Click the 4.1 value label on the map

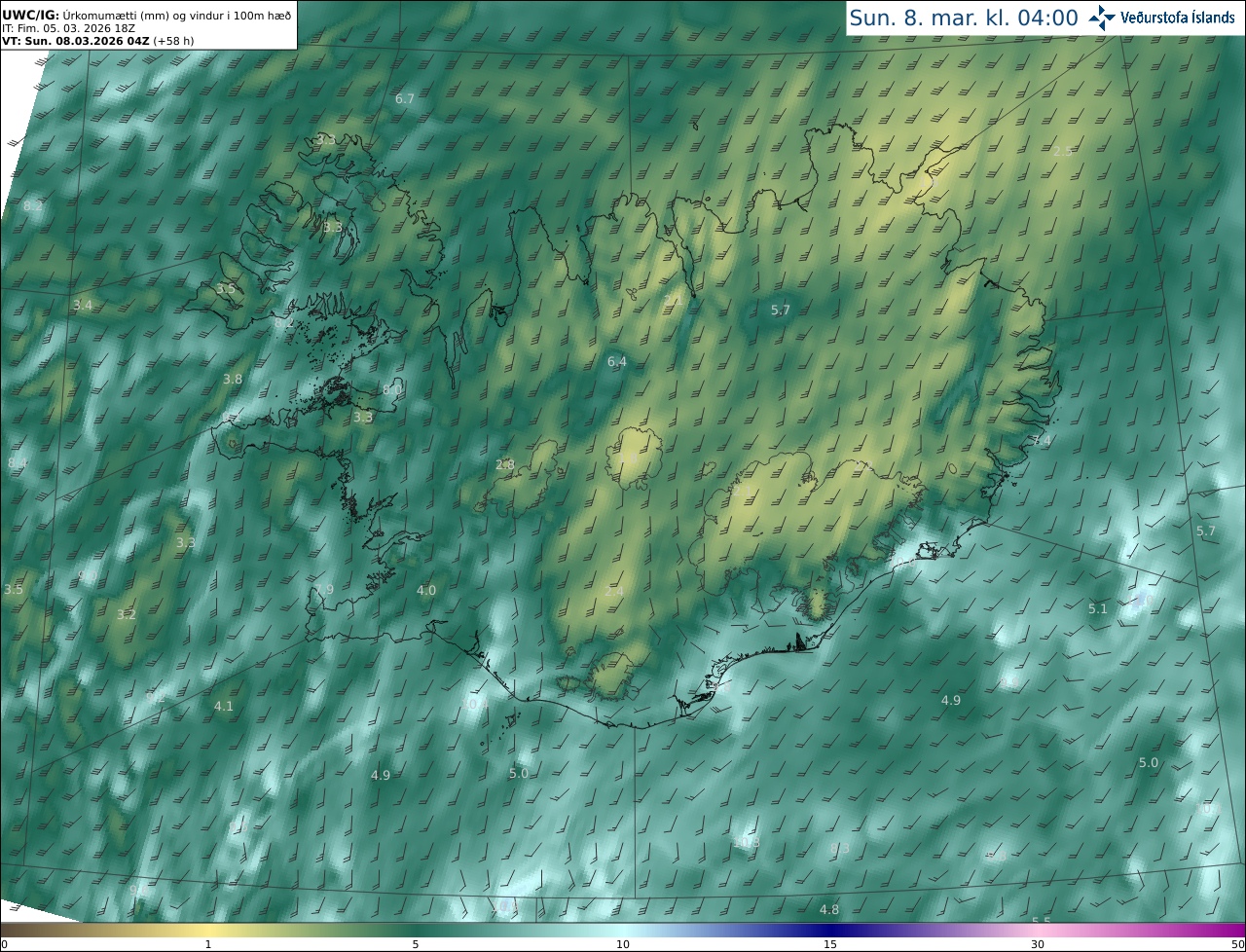pos(224,707)
